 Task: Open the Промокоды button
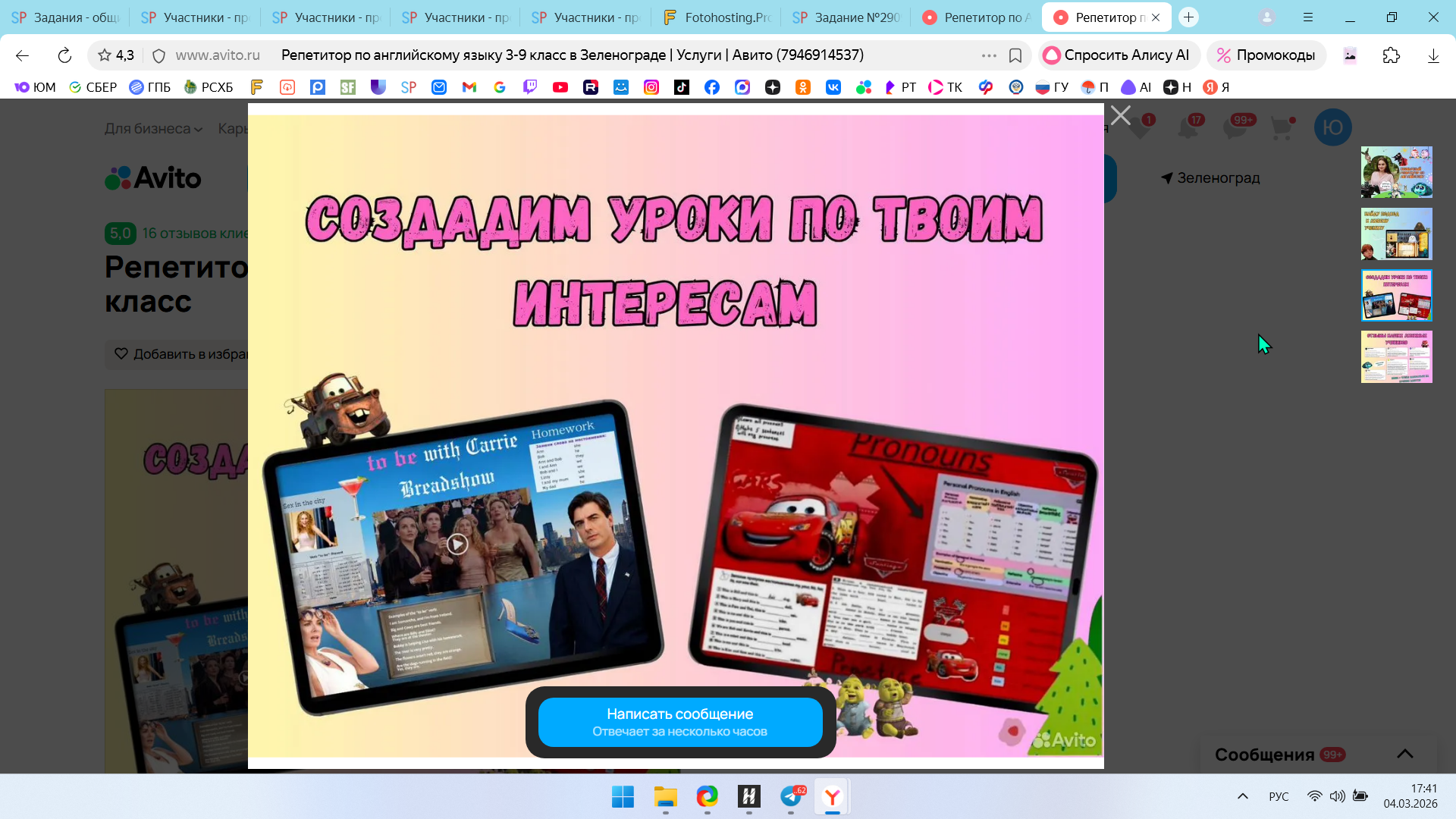point(1266,55)
